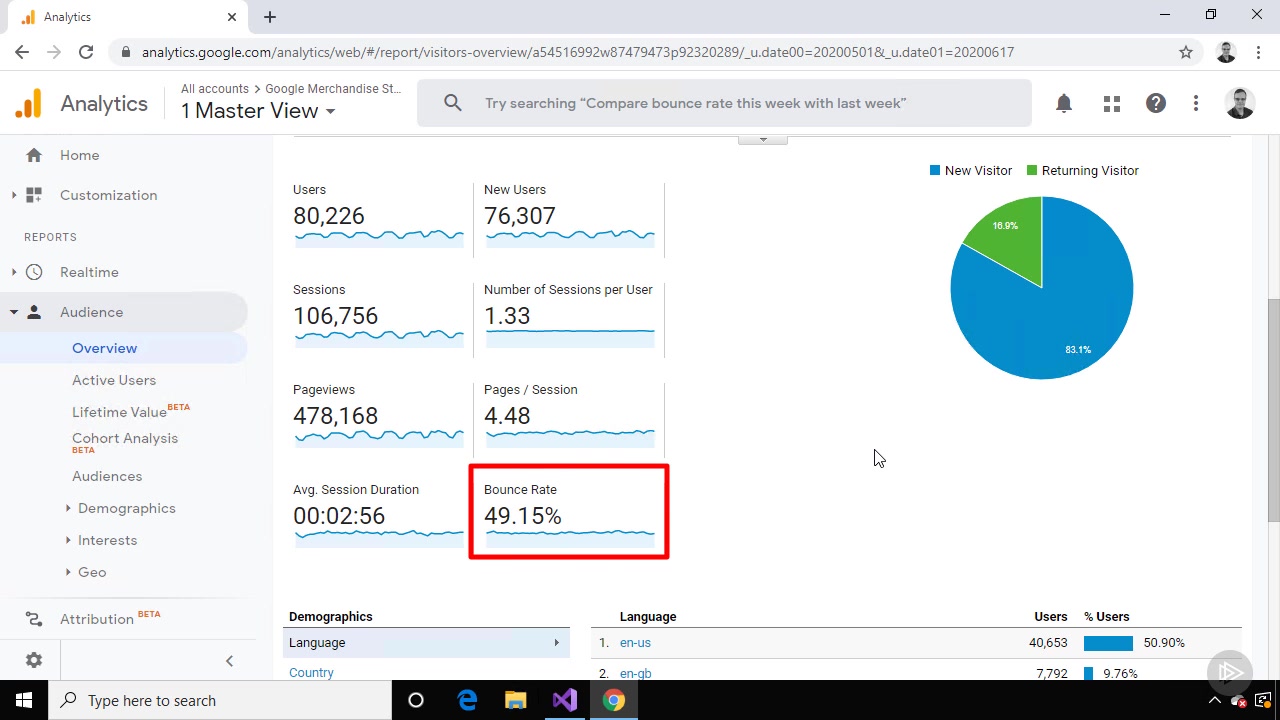Collapse the sidebar with arrow button
The image size is (1280, 720).
[229, 660]
